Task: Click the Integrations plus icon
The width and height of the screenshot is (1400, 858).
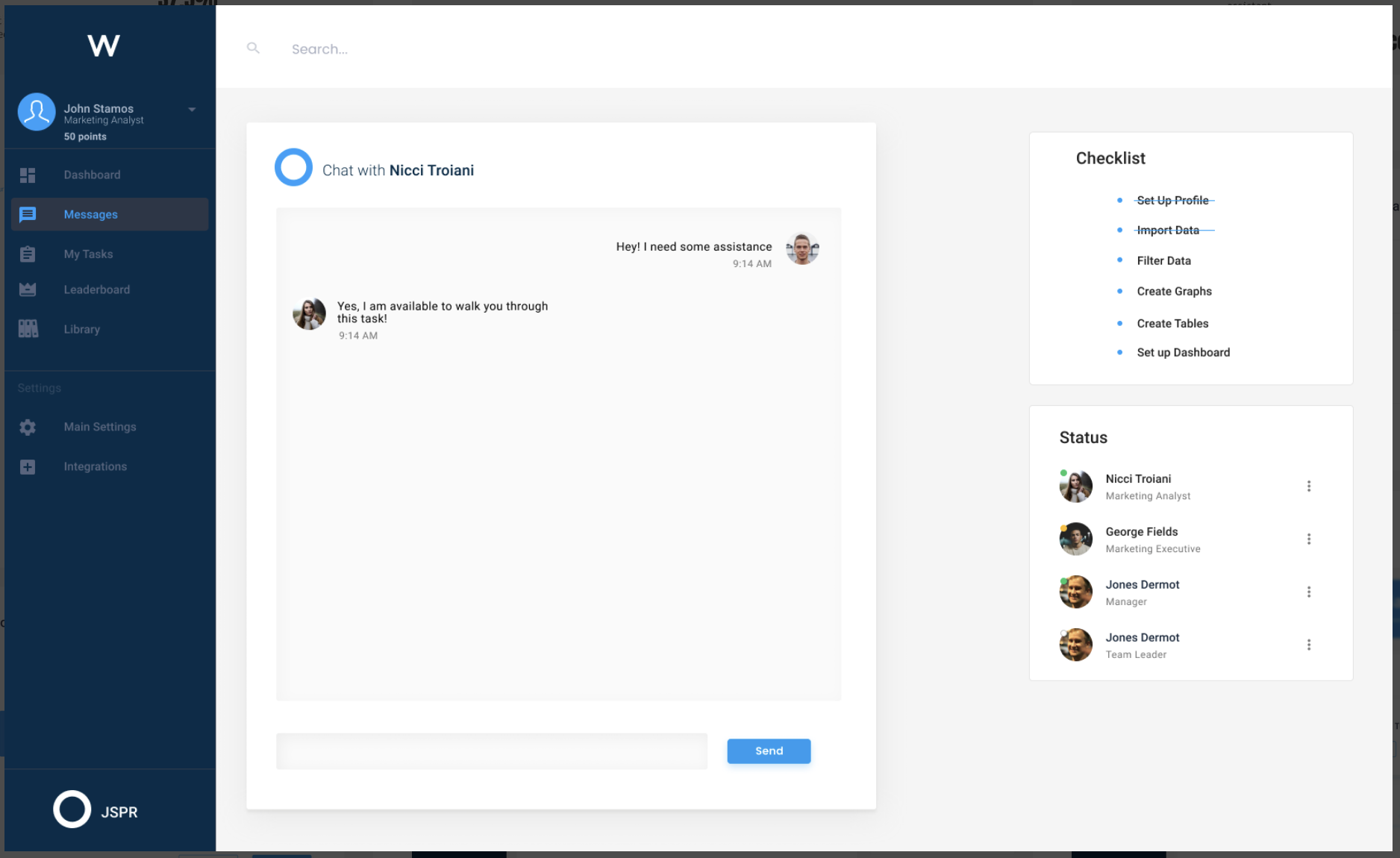Action: (x=28, y=467)
